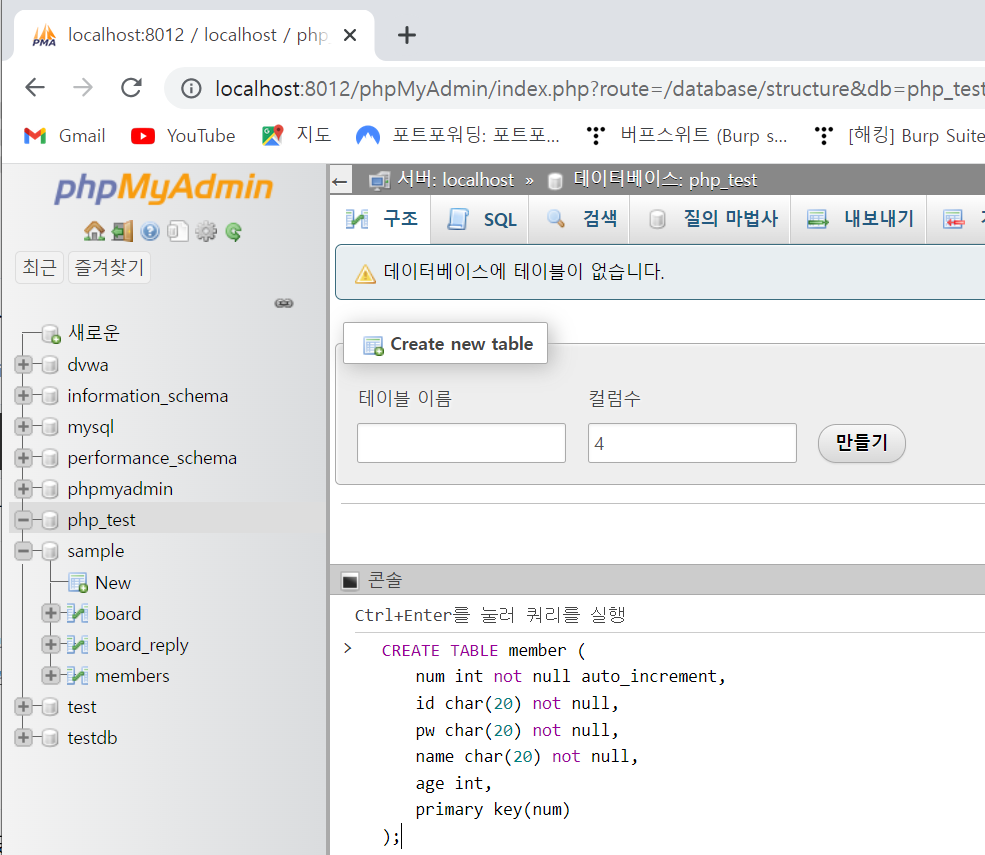Open the [해킹] Burp Suite bookmark

[x=898, y=136]
